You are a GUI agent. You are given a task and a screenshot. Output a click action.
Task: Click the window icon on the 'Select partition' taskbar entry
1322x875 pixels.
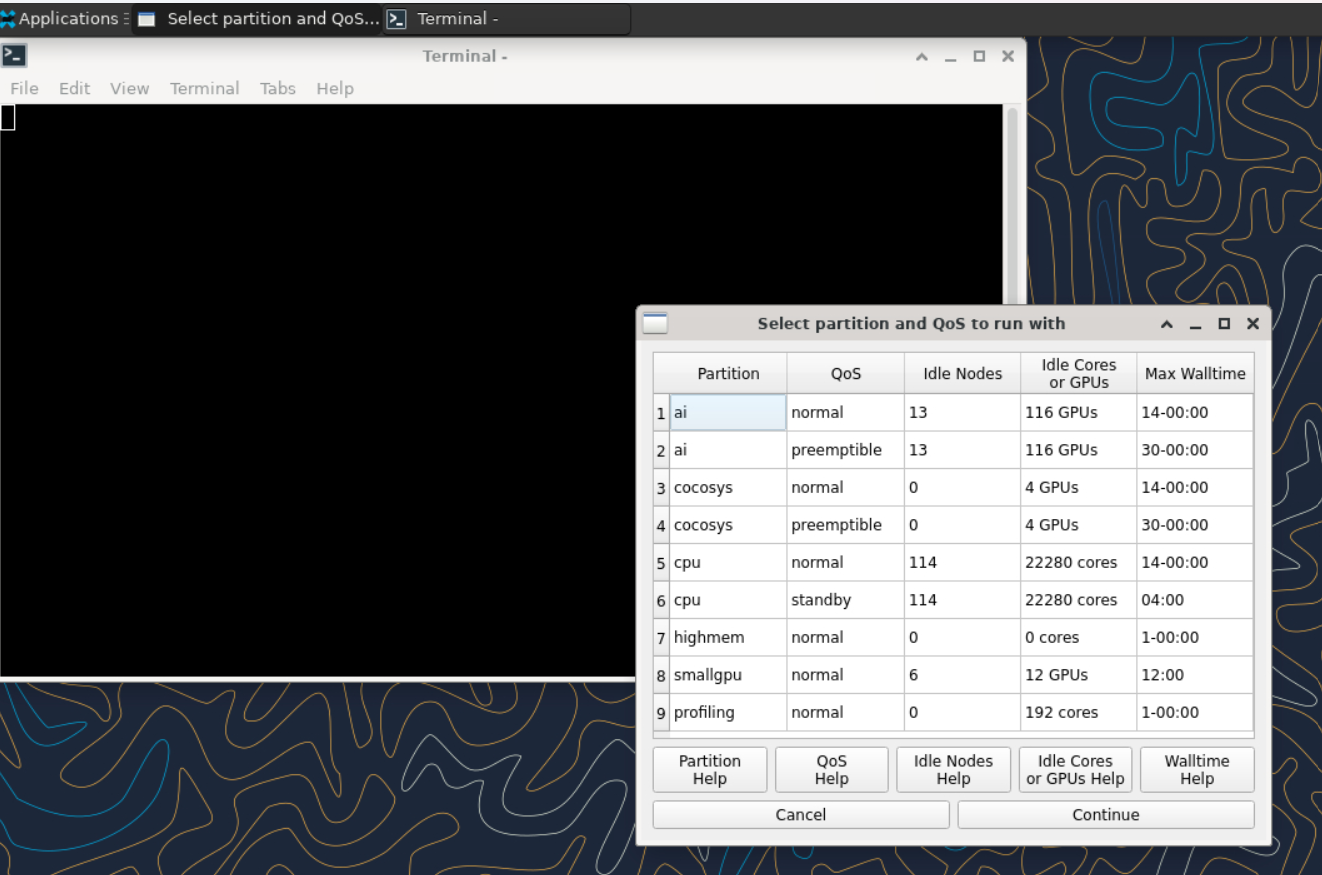(x=146, y=18)
